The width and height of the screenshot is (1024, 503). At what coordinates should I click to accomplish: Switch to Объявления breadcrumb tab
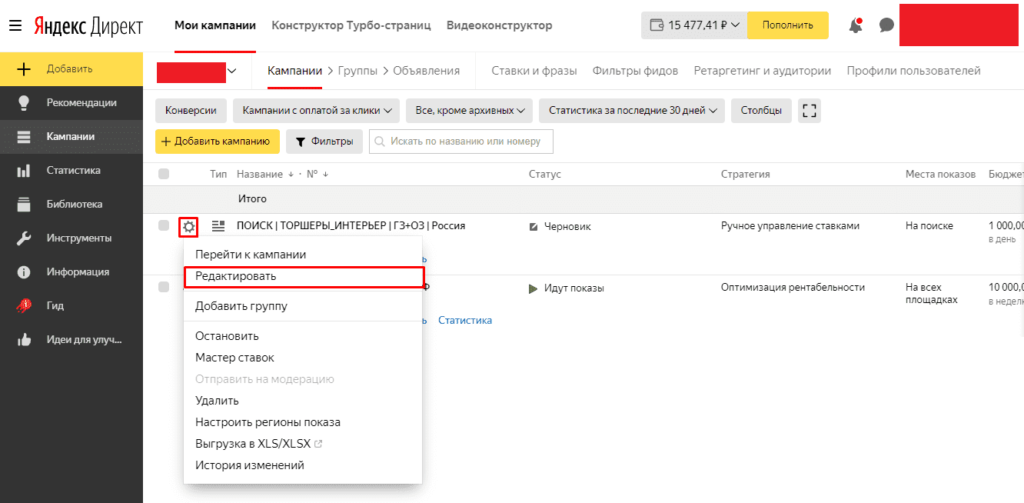tap(426, 71)
